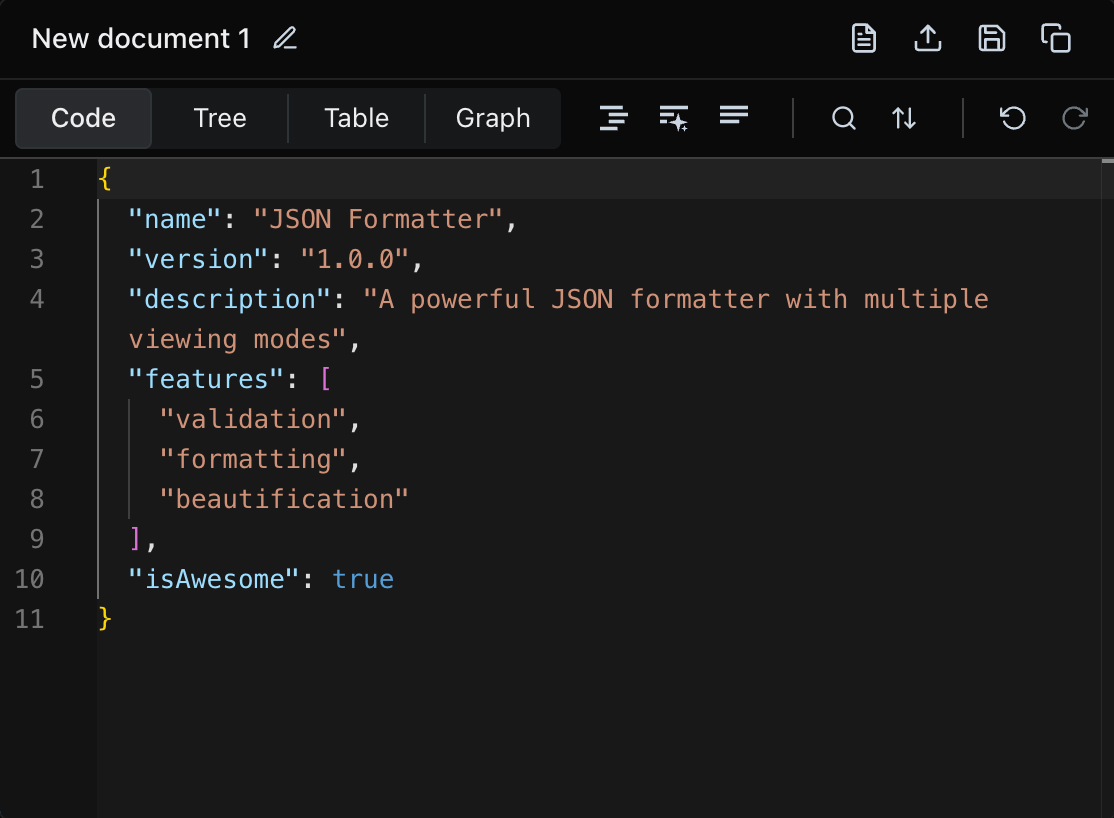Use the smart format sparkle icon
This screenshot has width=1114, height=818.
673,118
